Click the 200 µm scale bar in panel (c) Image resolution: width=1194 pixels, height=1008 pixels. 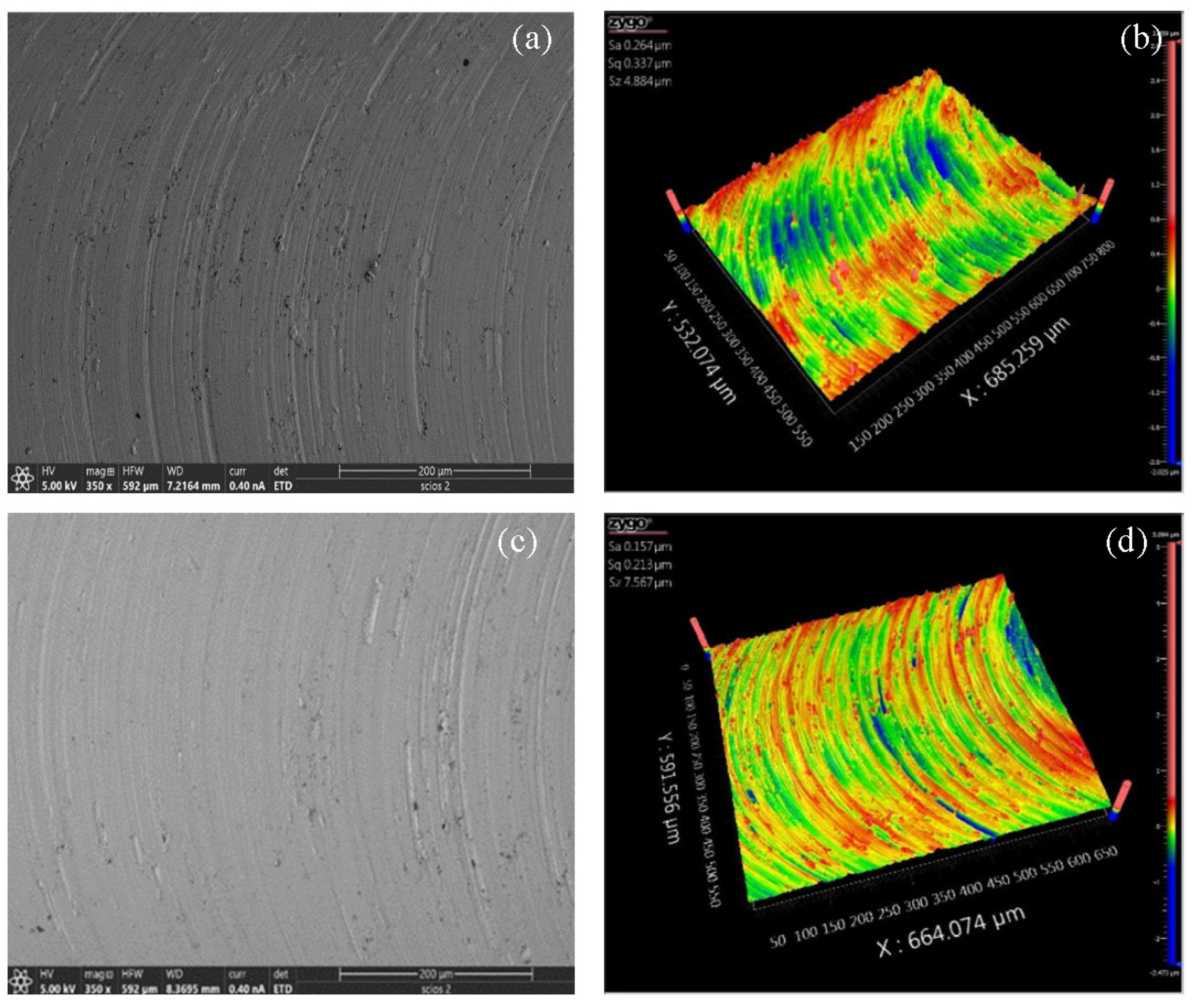(x=436, y=974)
